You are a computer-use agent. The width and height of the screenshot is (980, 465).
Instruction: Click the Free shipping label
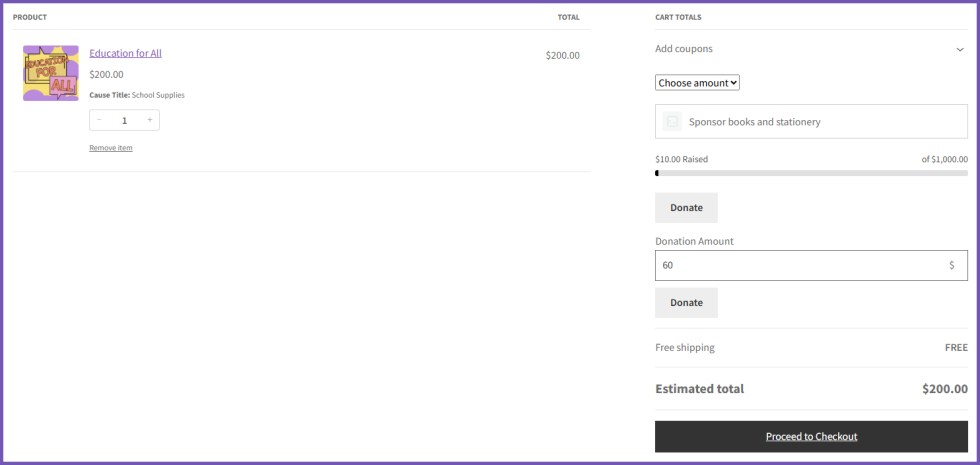point(684,348)
